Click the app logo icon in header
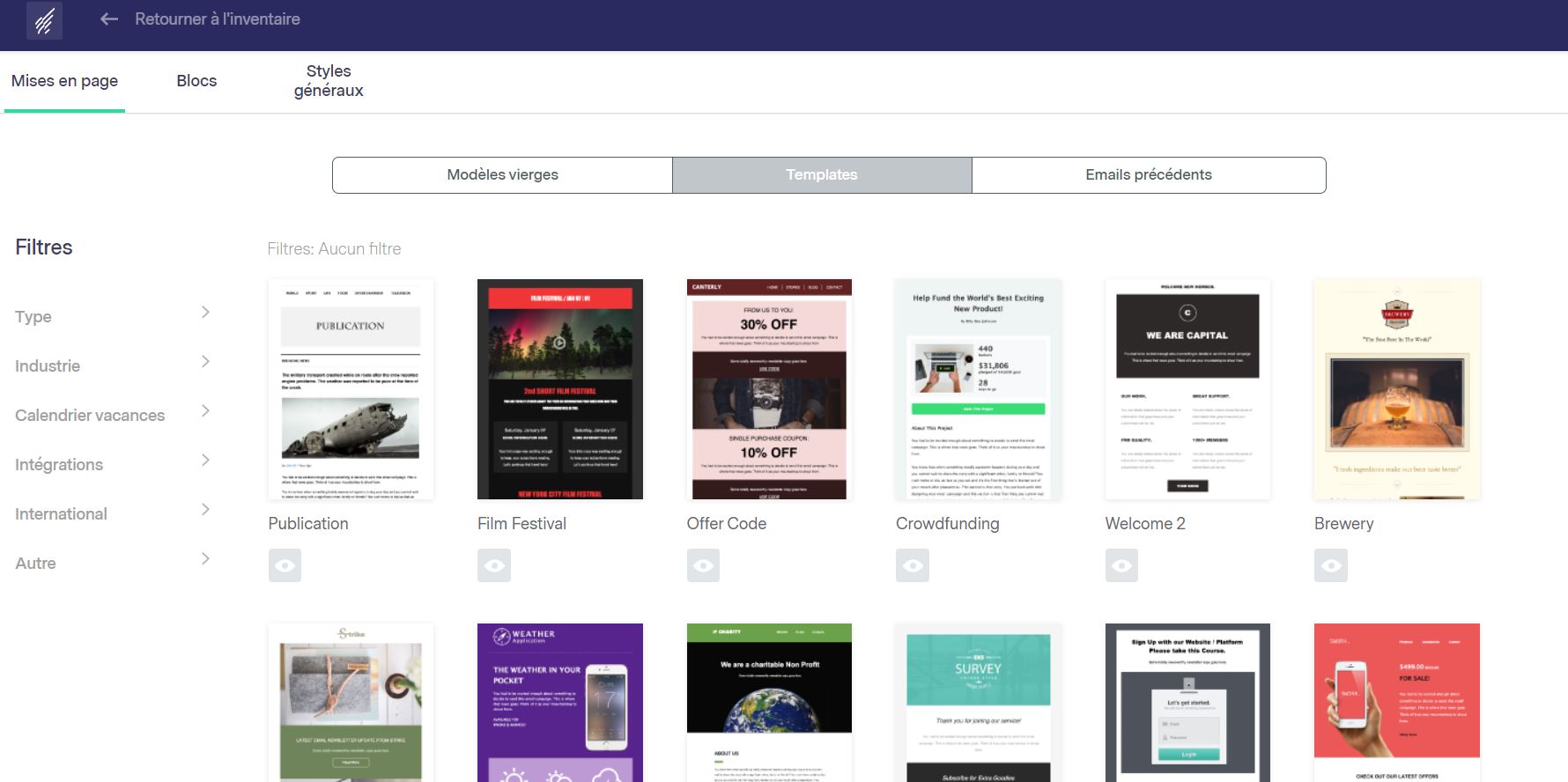 pyautogui.click(x=44, y=20)
